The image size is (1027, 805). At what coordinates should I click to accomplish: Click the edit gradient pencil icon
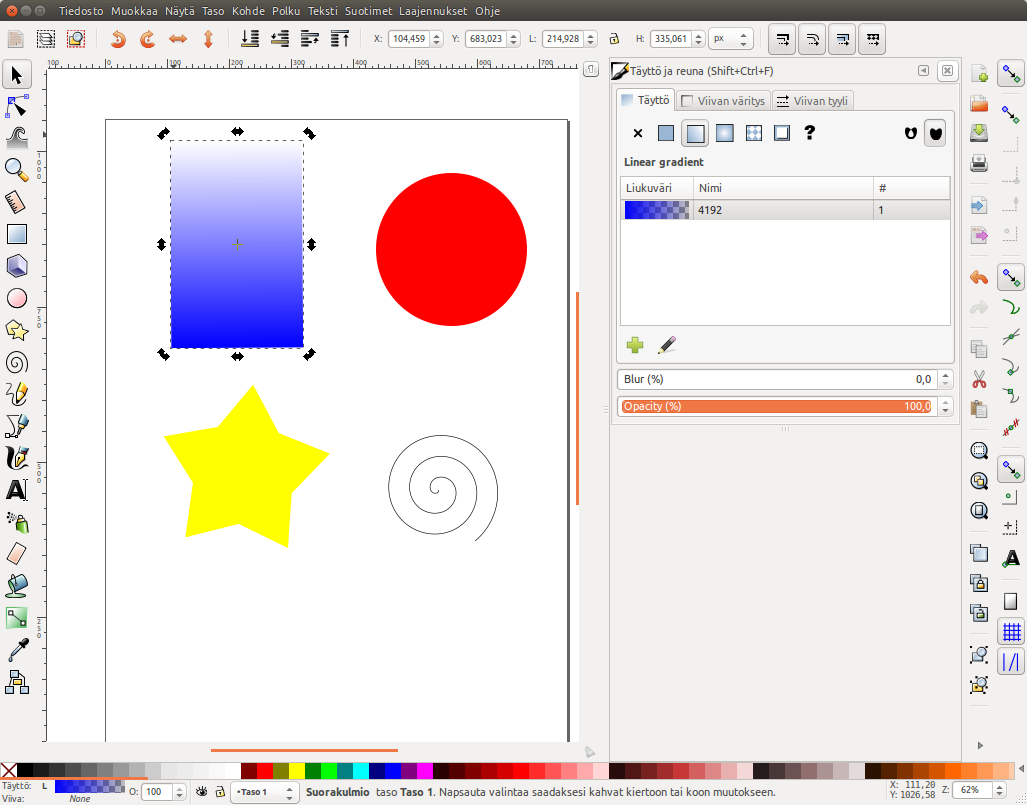click(x=667, y=346)
